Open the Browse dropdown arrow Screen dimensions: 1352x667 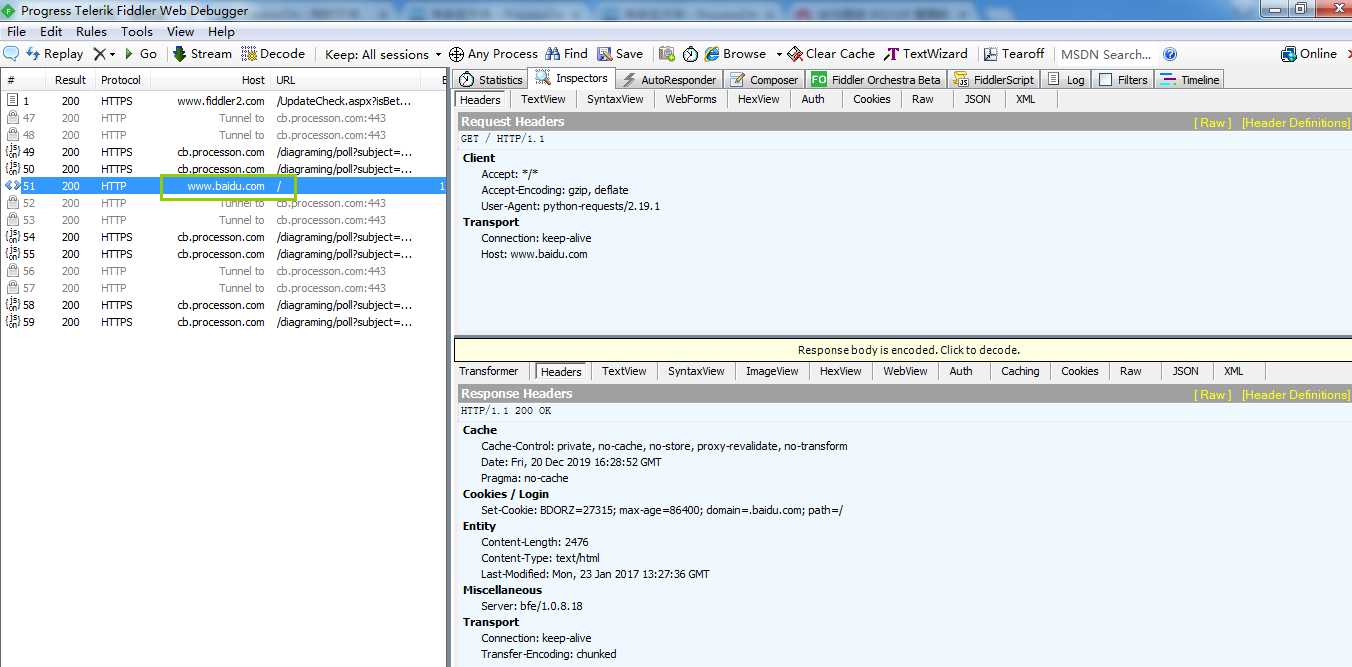(x=778, y=54)
